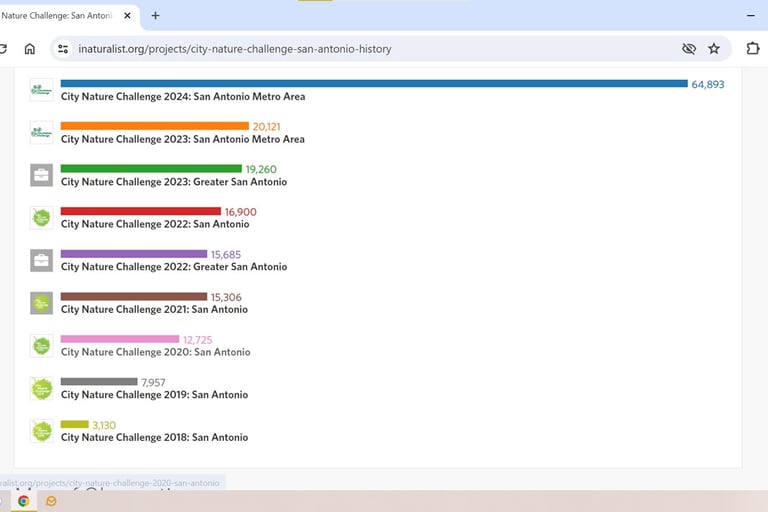The width and height of the screenshot is (768, 512).
Task: Open City Nature Challenge 2021: San Antonio link
Action: pyautogui.click(x=154, y=310)
